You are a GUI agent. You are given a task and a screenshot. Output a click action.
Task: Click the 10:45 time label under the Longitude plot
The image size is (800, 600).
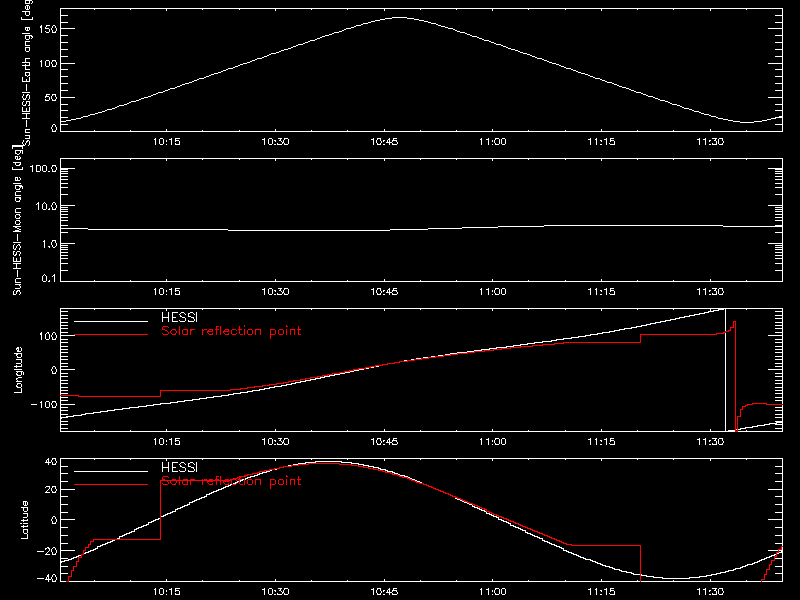point(384,441)
